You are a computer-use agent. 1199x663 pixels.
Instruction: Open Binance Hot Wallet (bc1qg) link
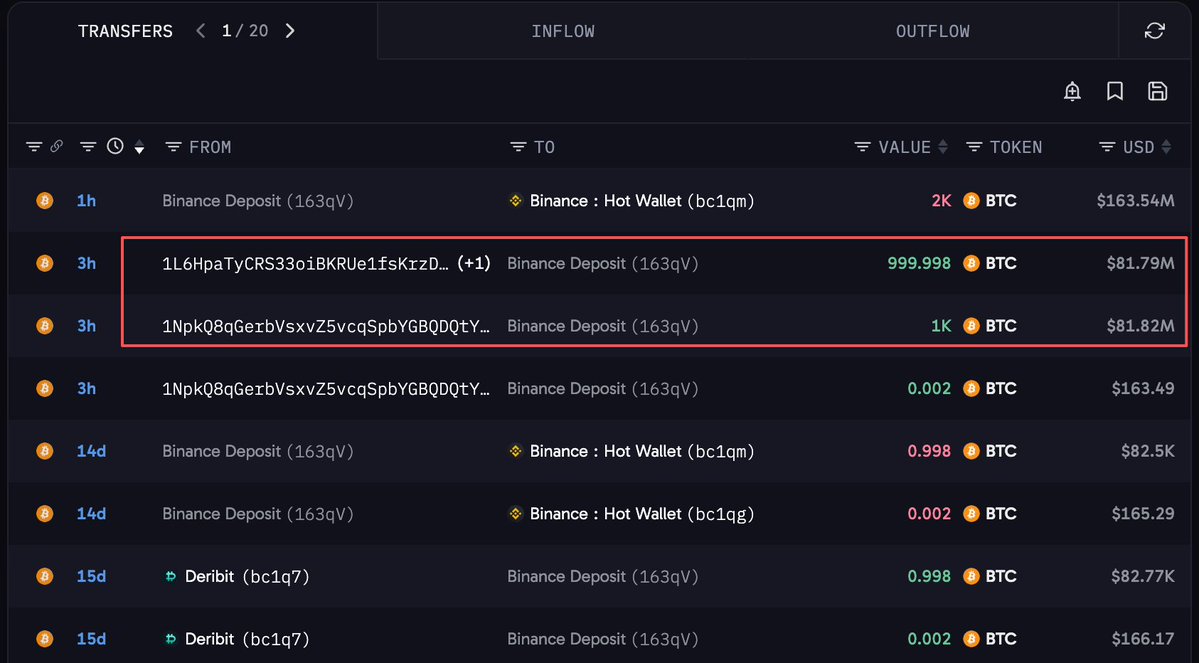click(642, 515)
